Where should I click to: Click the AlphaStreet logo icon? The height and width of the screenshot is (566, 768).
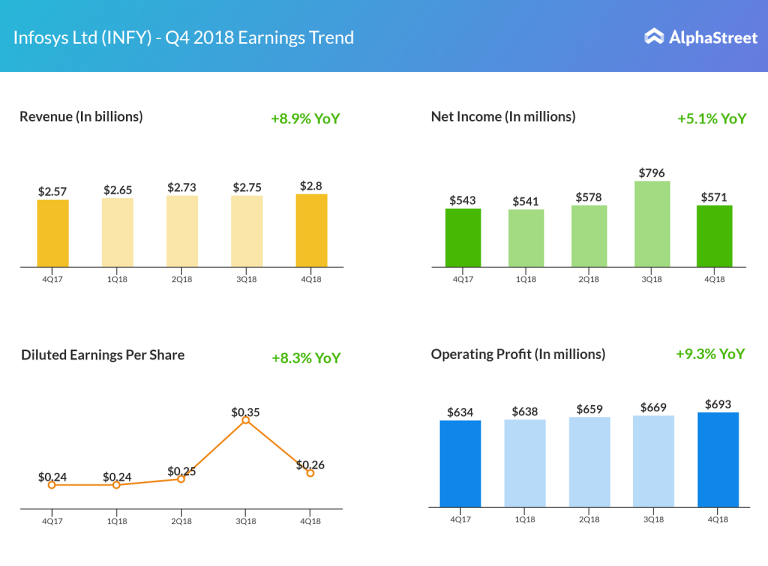(x=654, y=37)
